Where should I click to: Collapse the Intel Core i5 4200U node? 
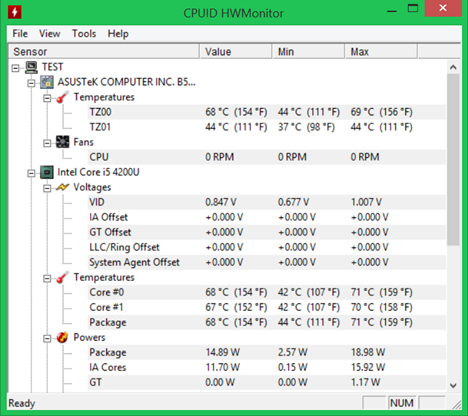pos(31,173)
